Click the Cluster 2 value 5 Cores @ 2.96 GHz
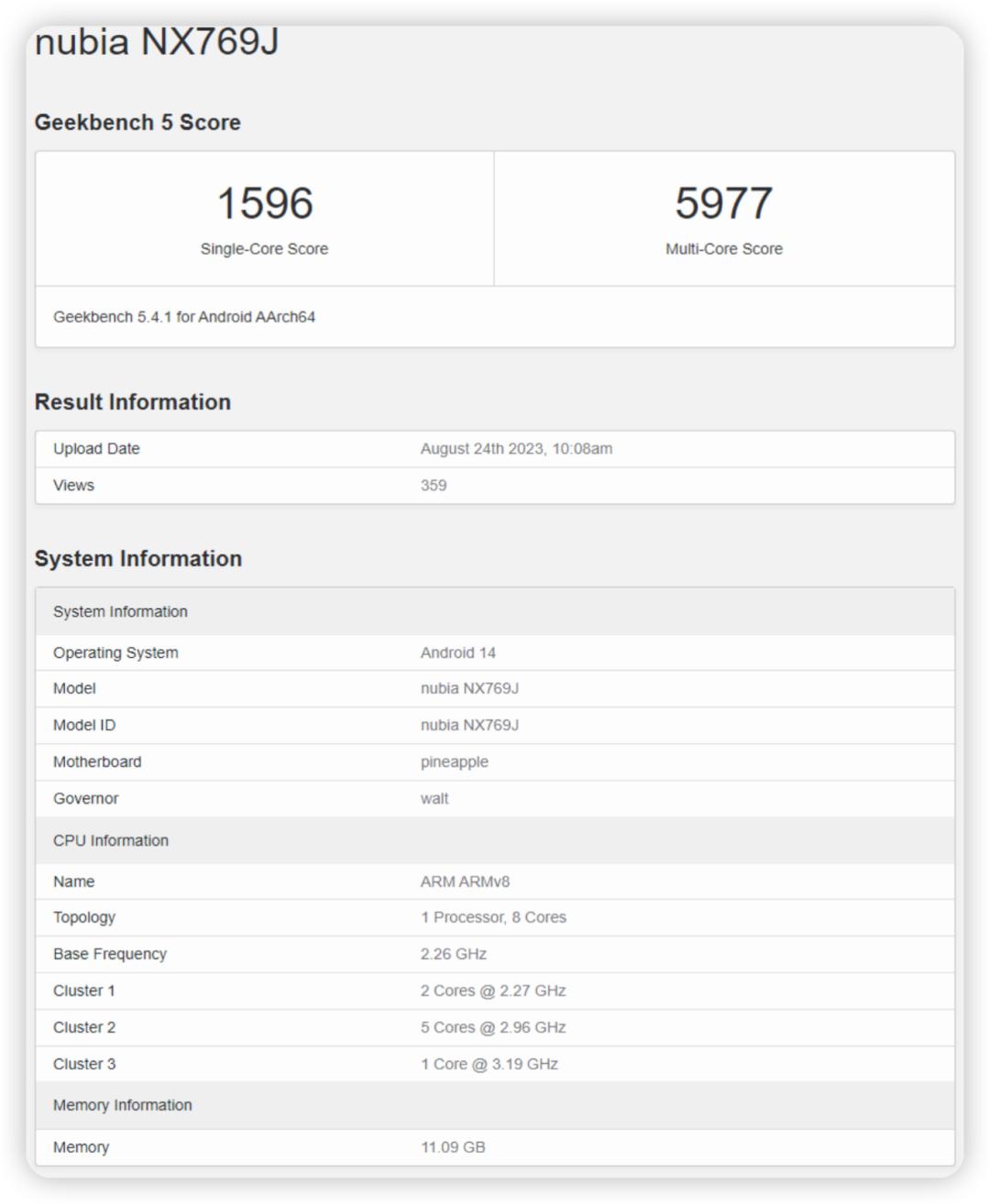 492,1027
